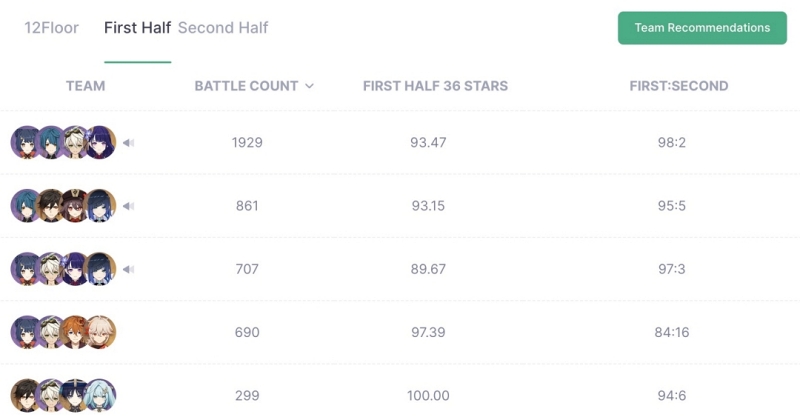The image size is (800, 420).
Task: Click the hat-wearing third avatar in the 861 team
Action: [75, 206]
